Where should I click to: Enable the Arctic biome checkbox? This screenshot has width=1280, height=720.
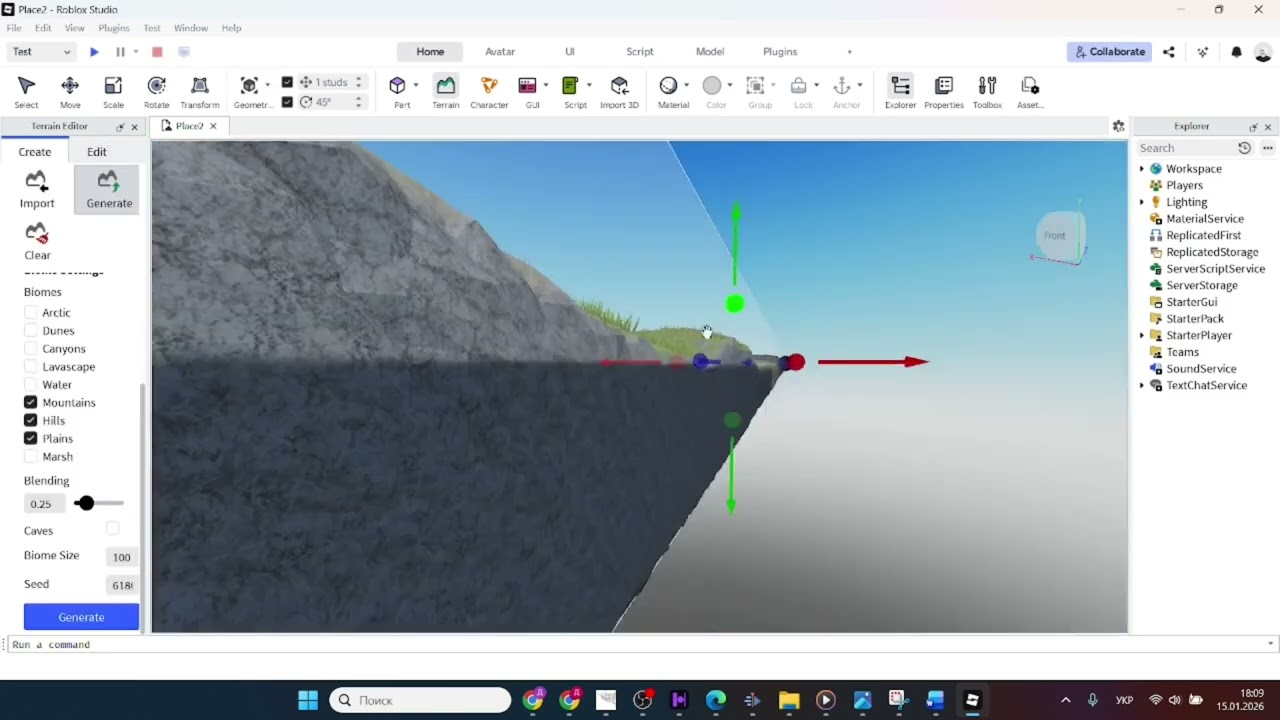click(31, 313)
